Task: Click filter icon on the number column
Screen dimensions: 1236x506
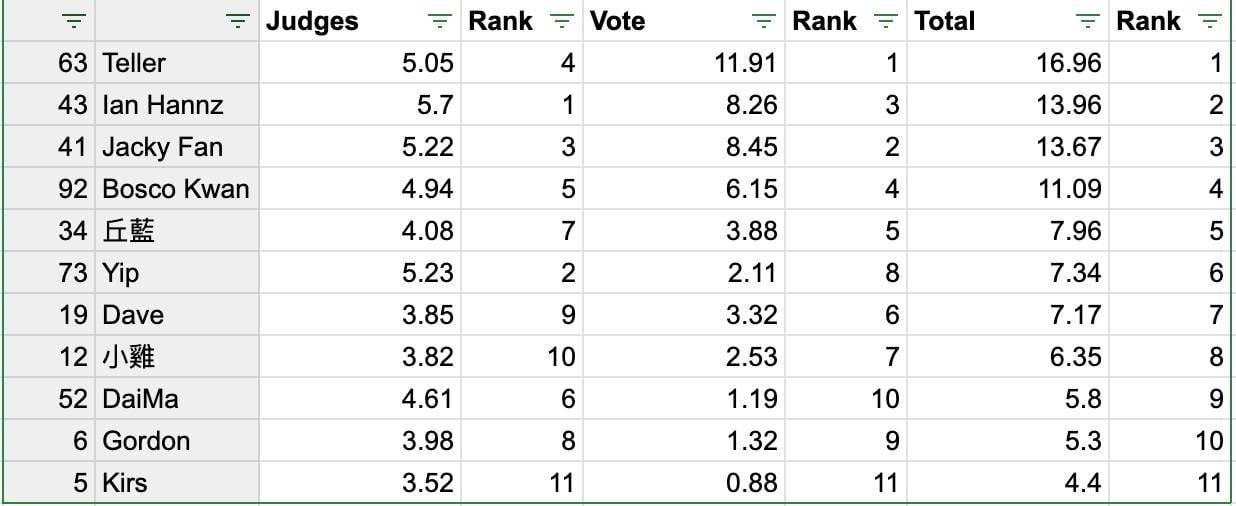Action: point(75,21)
